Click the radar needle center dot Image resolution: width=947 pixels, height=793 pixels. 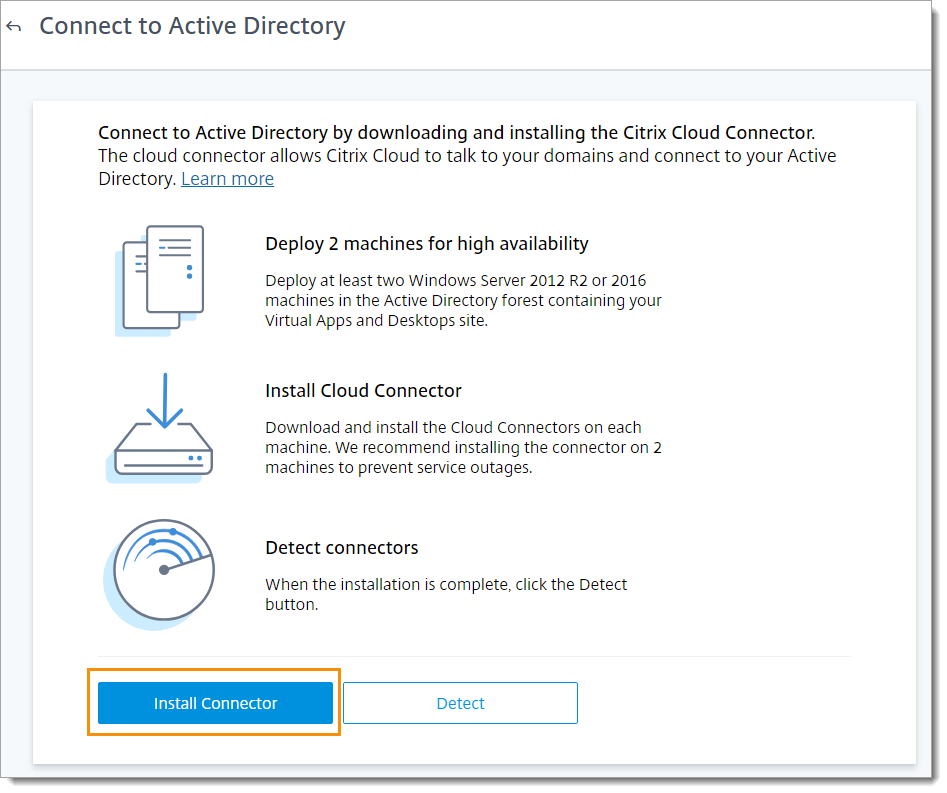164,570
